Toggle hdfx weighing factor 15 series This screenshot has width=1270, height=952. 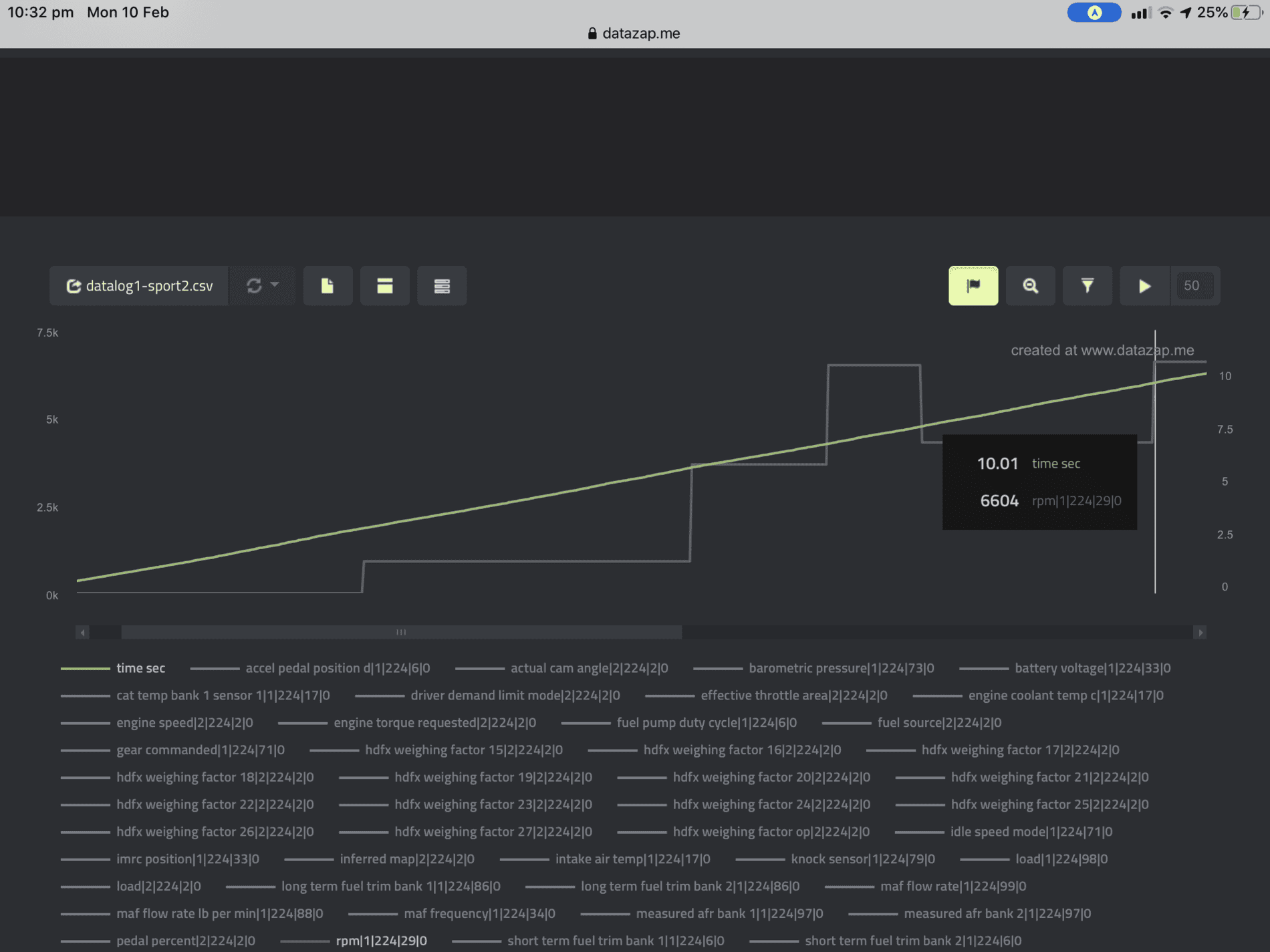pos(436,750)
